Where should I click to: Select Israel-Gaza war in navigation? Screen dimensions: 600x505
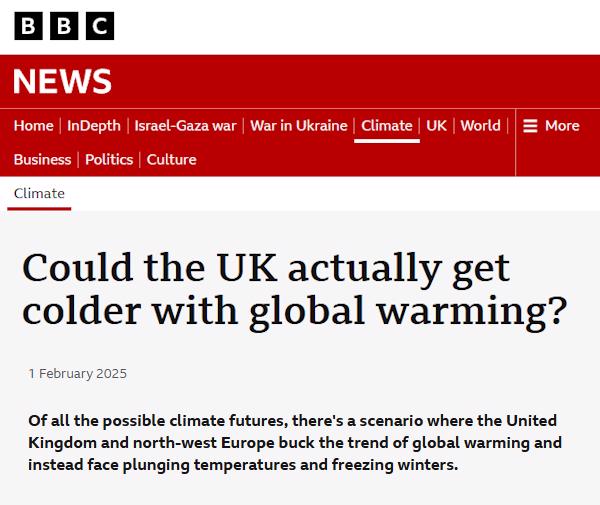click(185, 126)
